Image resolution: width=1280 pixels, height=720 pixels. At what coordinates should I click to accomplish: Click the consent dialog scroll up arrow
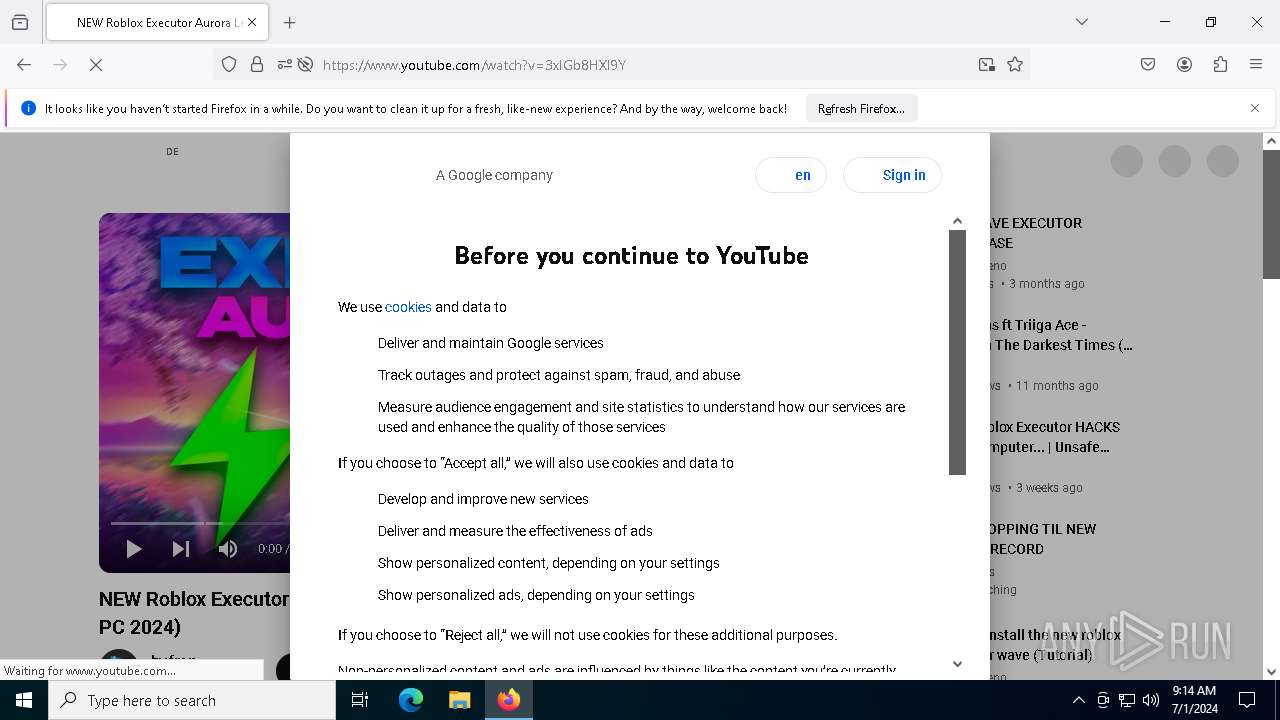[x=957, y=221]
